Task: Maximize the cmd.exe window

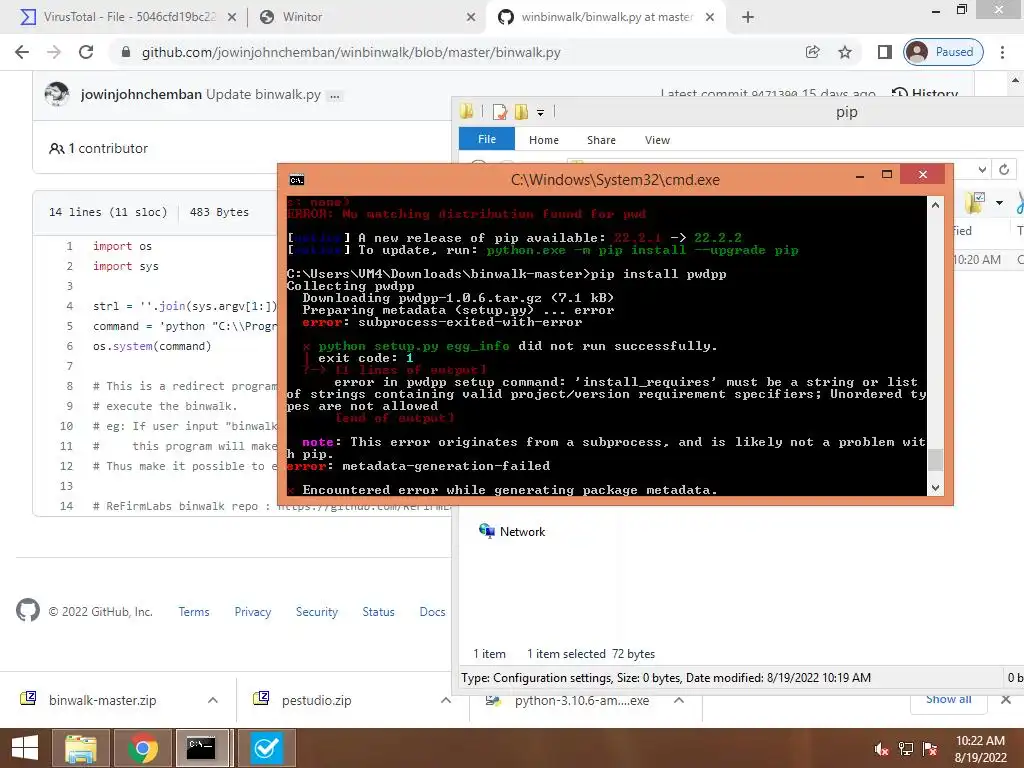Action: click(886, 174)
